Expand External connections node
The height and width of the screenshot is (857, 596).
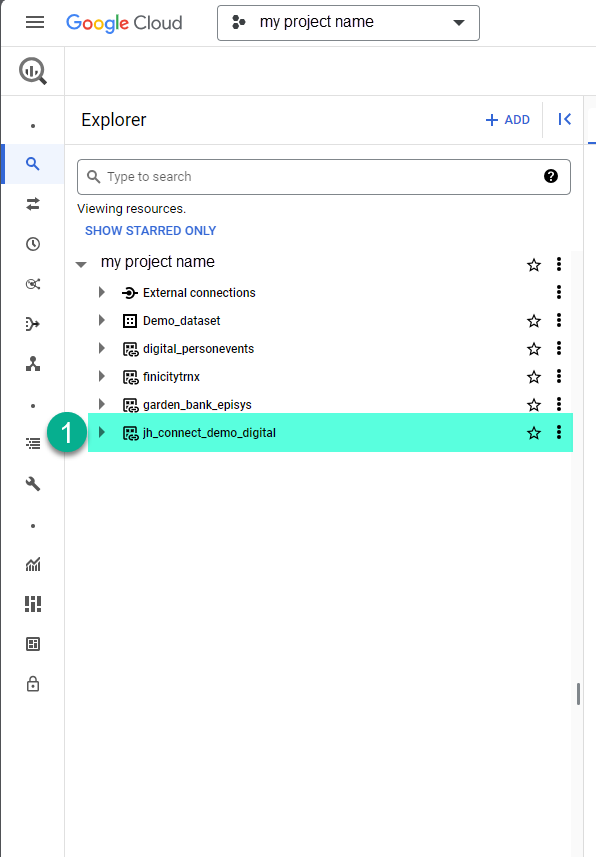(102, 292)
